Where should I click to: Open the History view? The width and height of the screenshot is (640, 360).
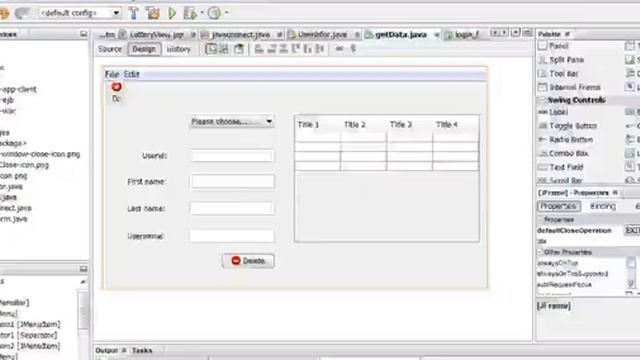pyautogui.click(x=178, y=49)
